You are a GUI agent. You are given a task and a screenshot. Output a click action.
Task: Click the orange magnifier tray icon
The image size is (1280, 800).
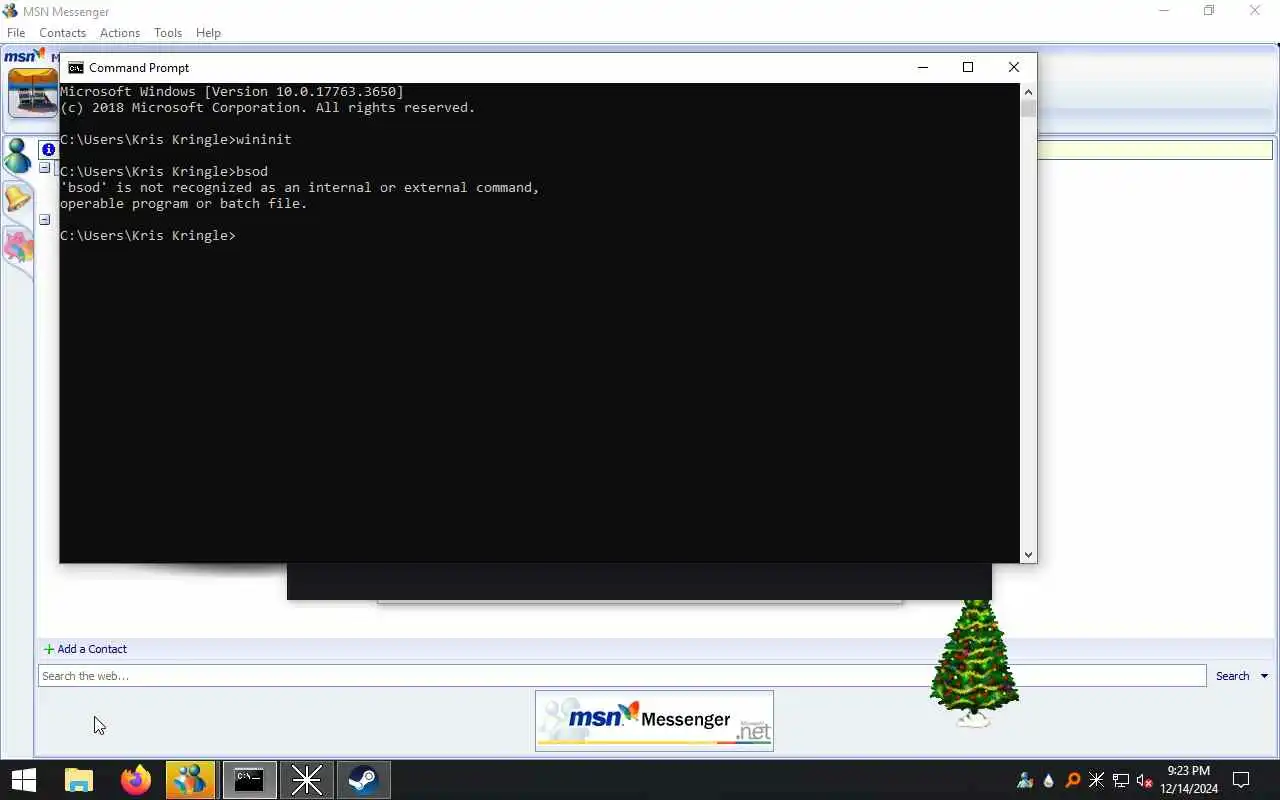pos(1073,780)
